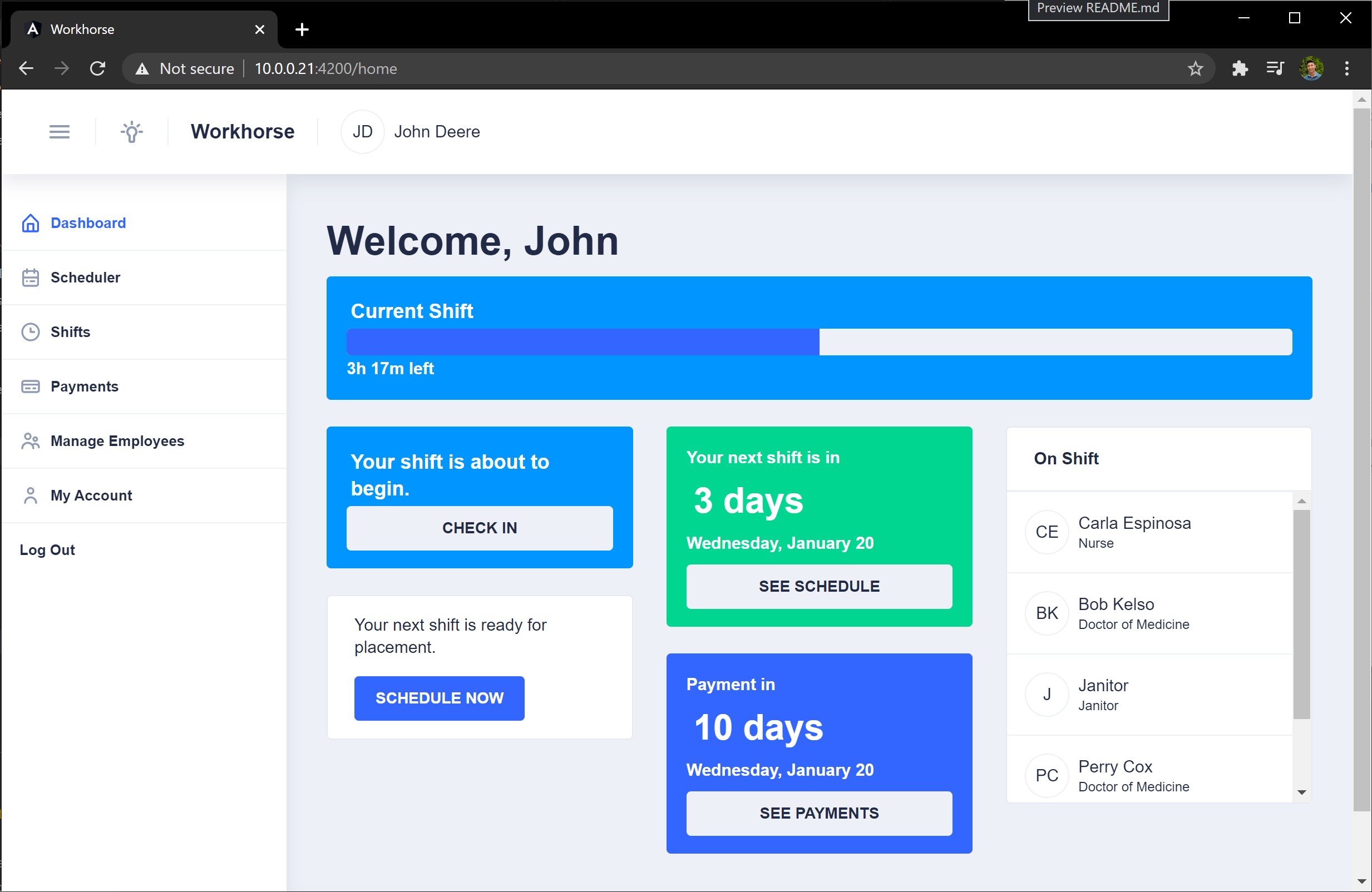Click the Manage Employees people icon
Screen dimensions: 1372x892
pyautogui.click(x=31, y=442)
